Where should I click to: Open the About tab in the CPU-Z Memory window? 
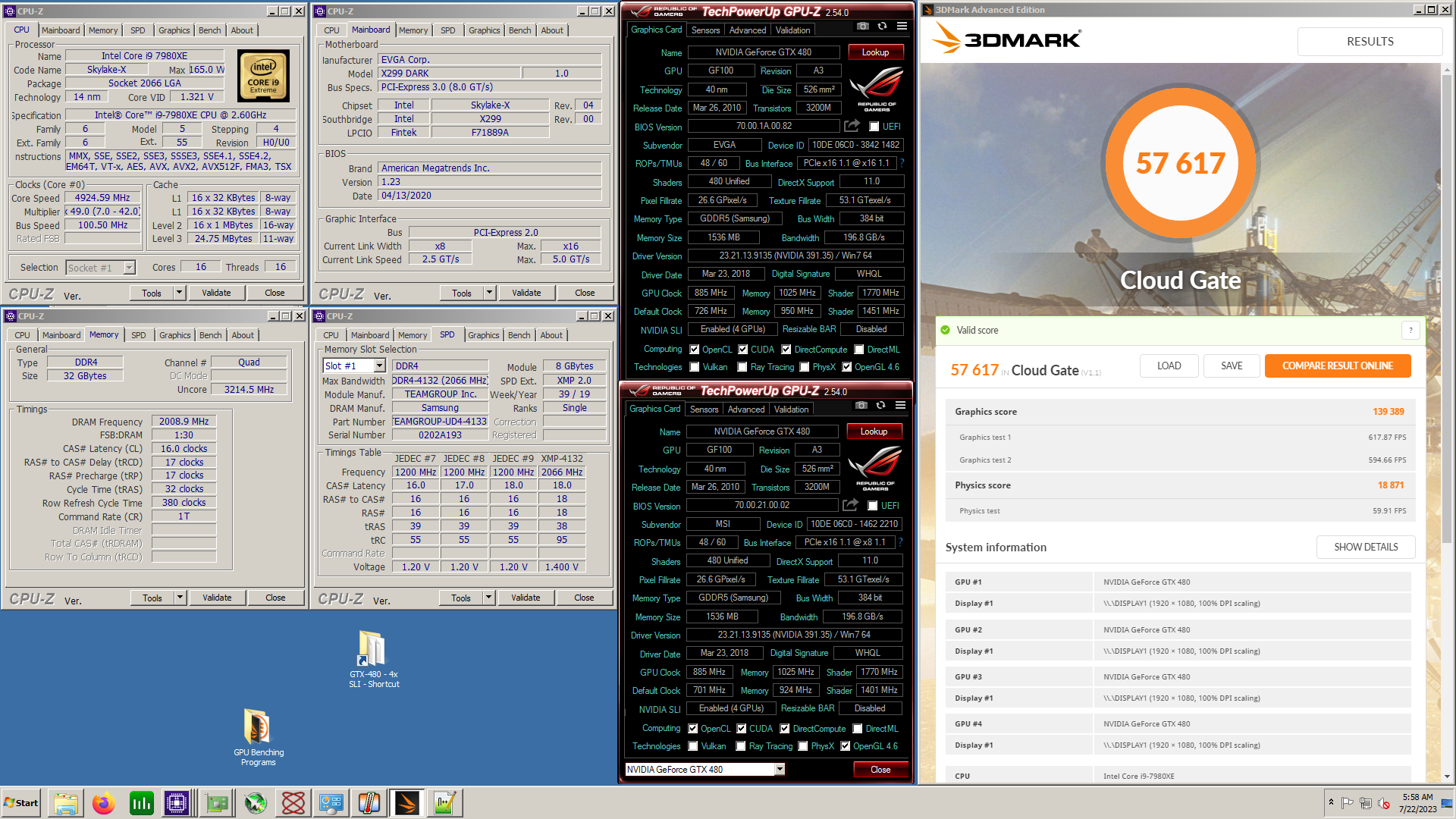[243, 335]
